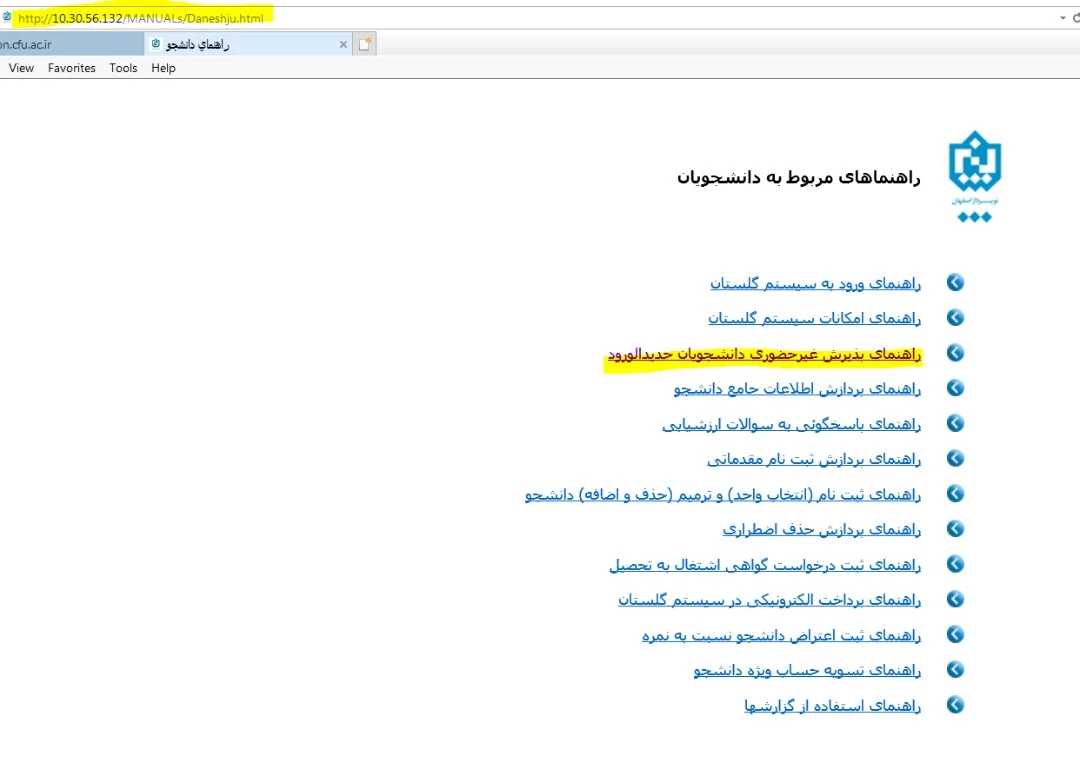Viewport: 1080px width, 776px height.
Task: Click arrow bullet beside راهنمای استفاده از گزارشها
Action: pos(955,705)
